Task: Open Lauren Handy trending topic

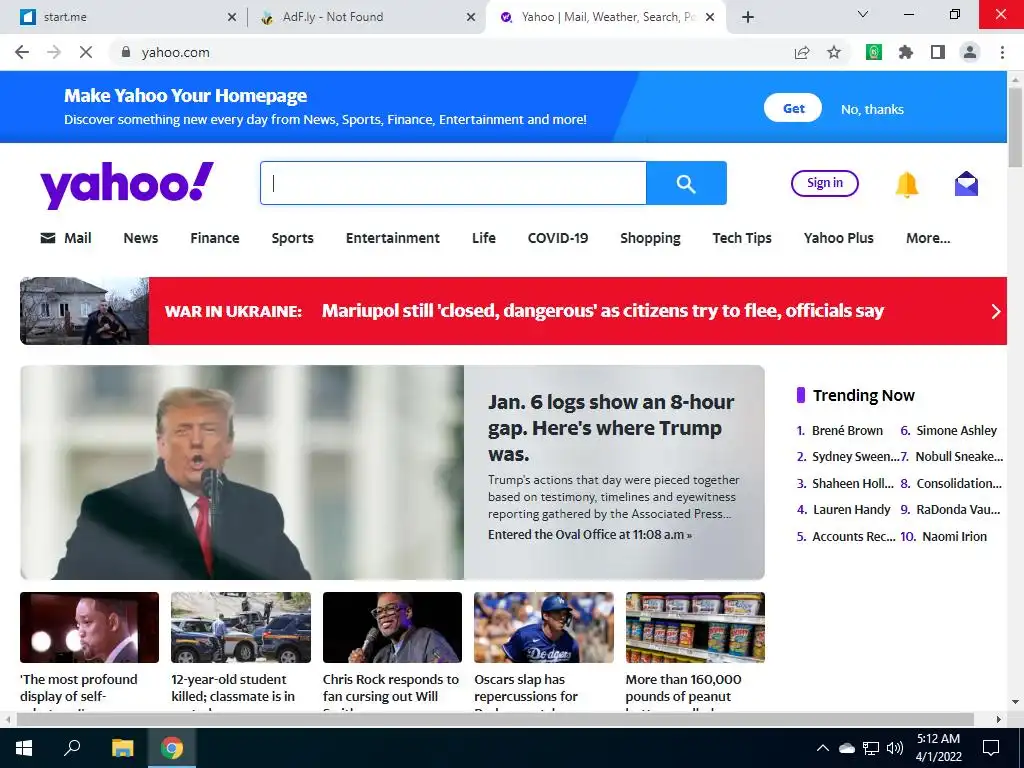Action: coord(852,509)
